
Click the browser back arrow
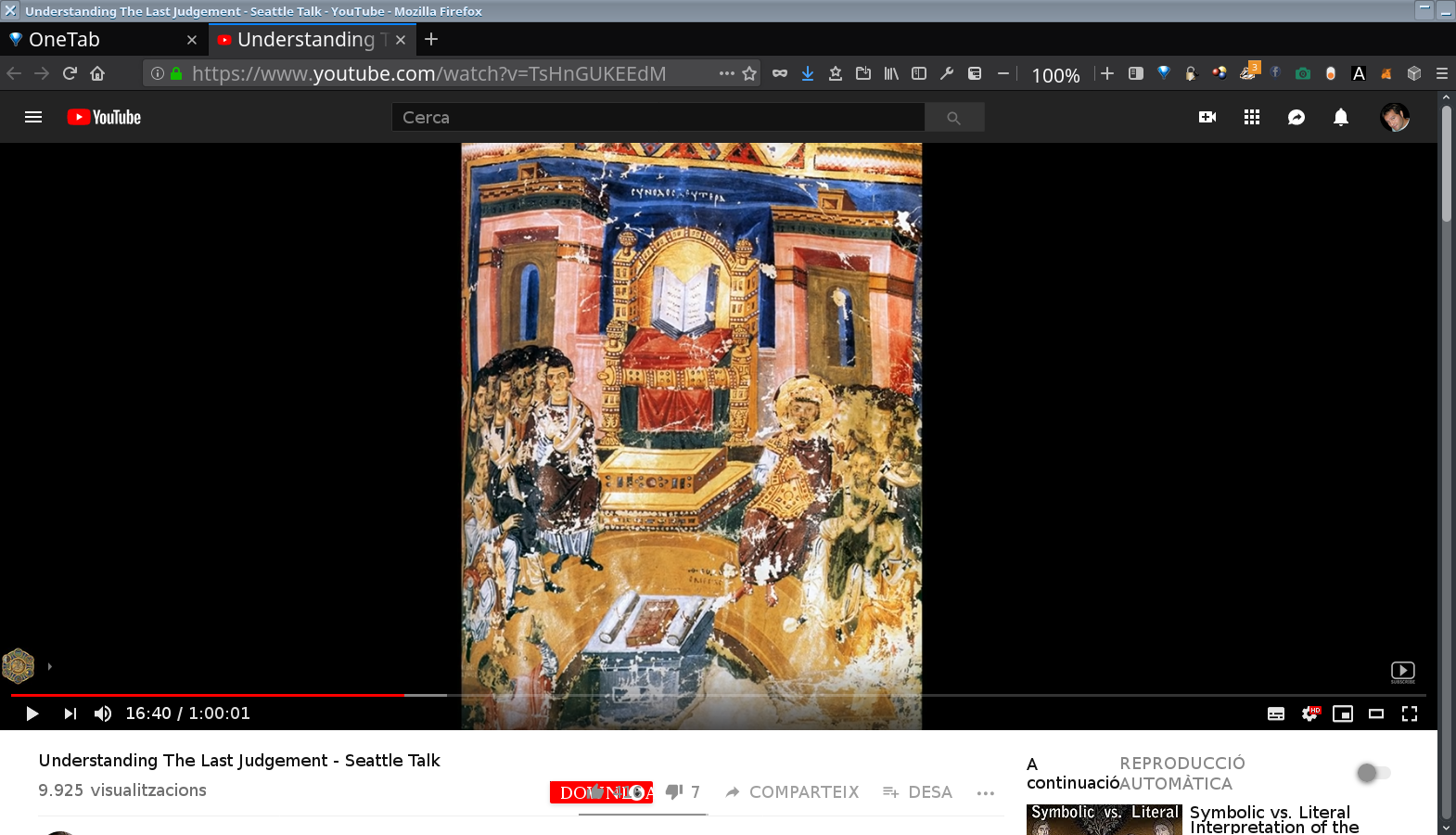(14, 73)
